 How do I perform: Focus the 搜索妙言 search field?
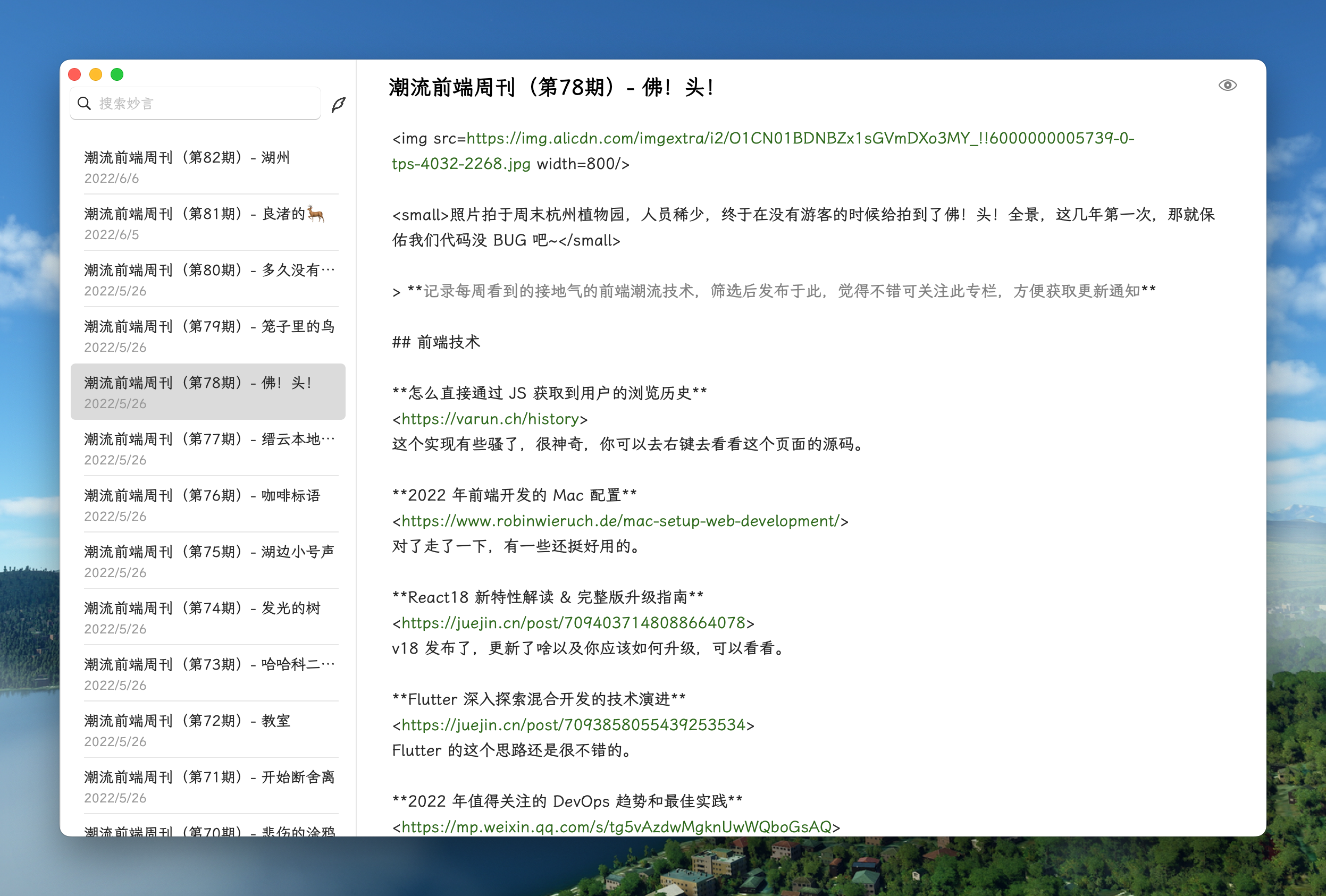click(x=195, y=103)
